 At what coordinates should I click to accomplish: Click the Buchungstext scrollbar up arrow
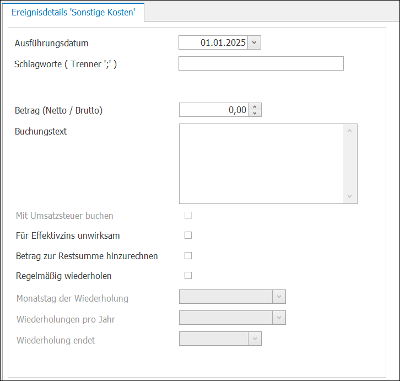click(x=350, y=131)
